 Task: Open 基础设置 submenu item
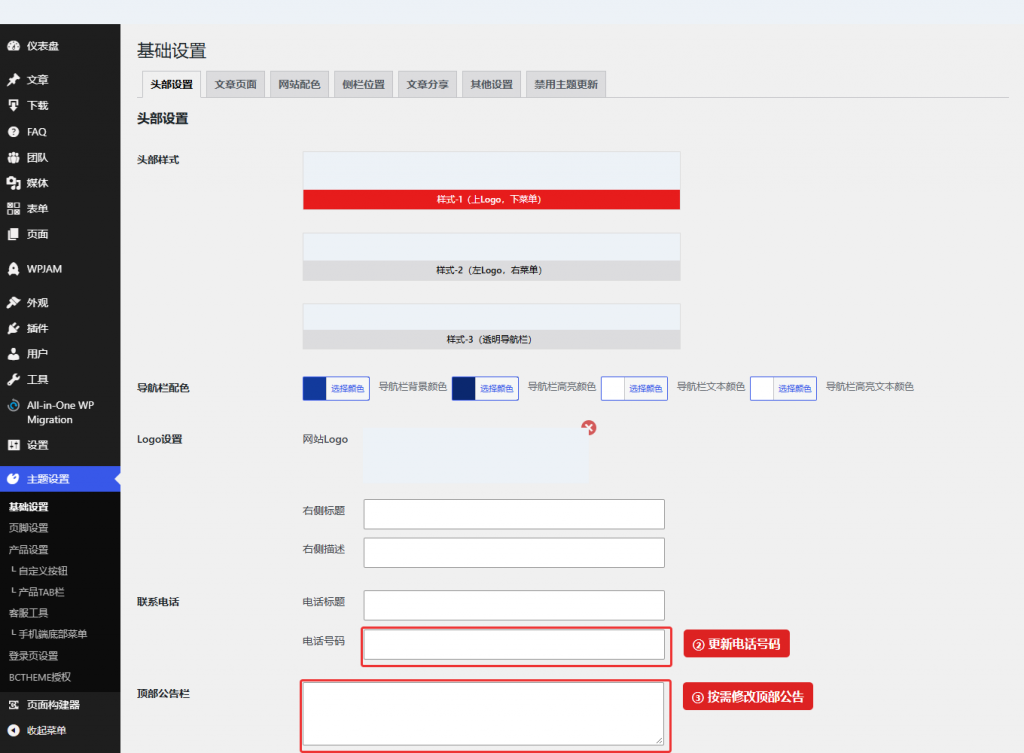(x=29, y=507)
